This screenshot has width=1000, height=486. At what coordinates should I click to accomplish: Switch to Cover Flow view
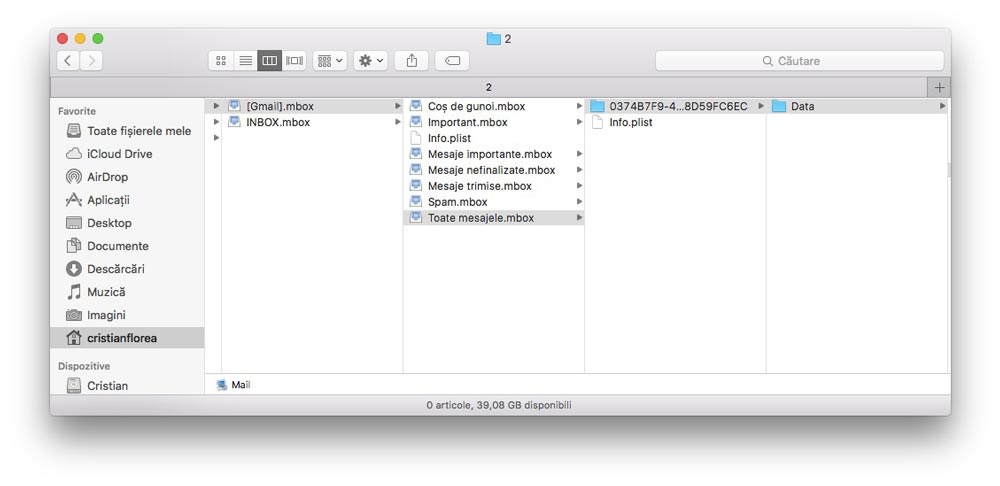point(293,61)
